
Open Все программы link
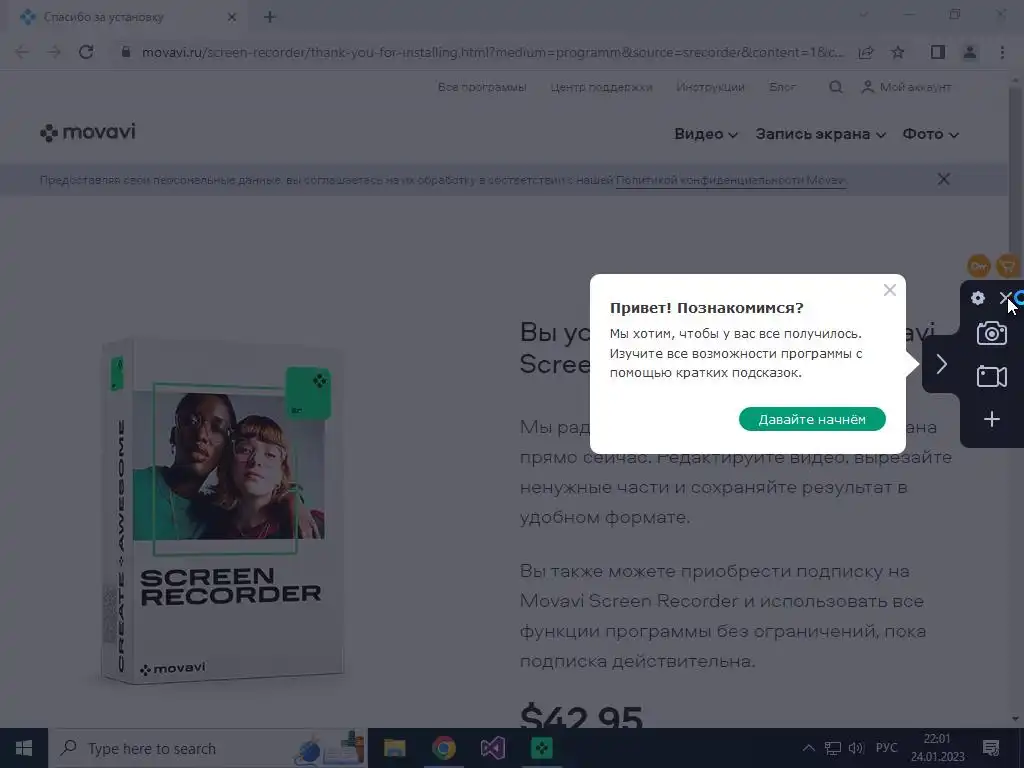click(482, 87)
